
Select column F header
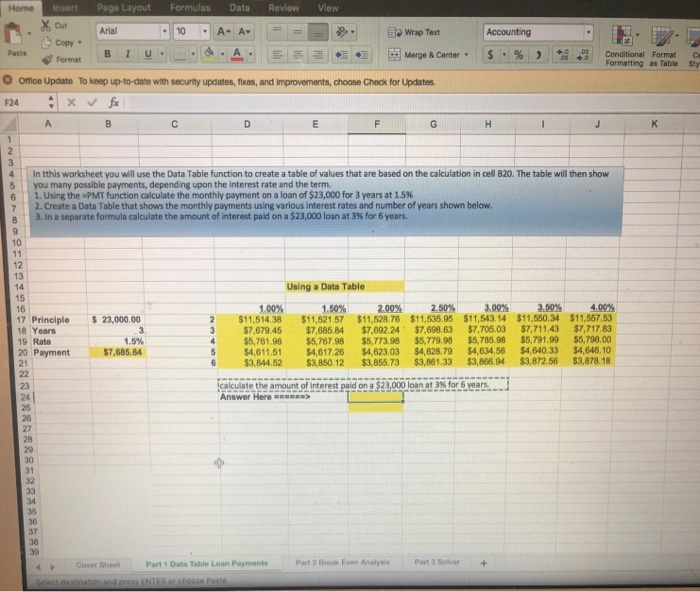click(x=377, y=124)
